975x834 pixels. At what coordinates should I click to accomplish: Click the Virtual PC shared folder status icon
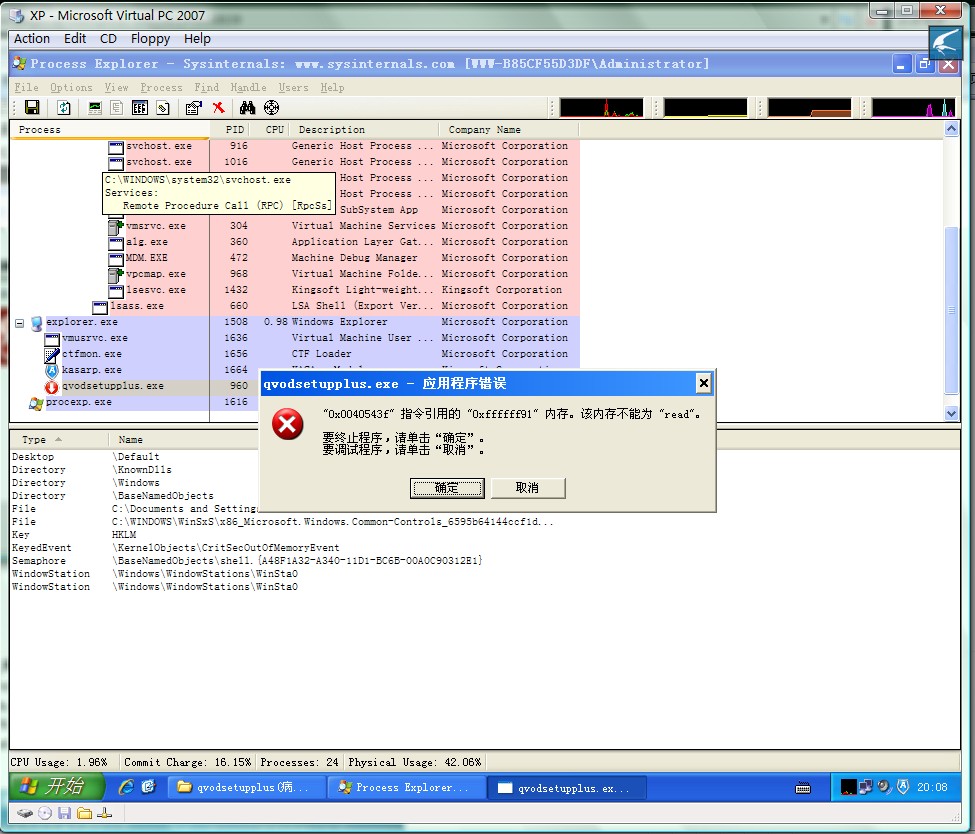click(x=85, y=813)
